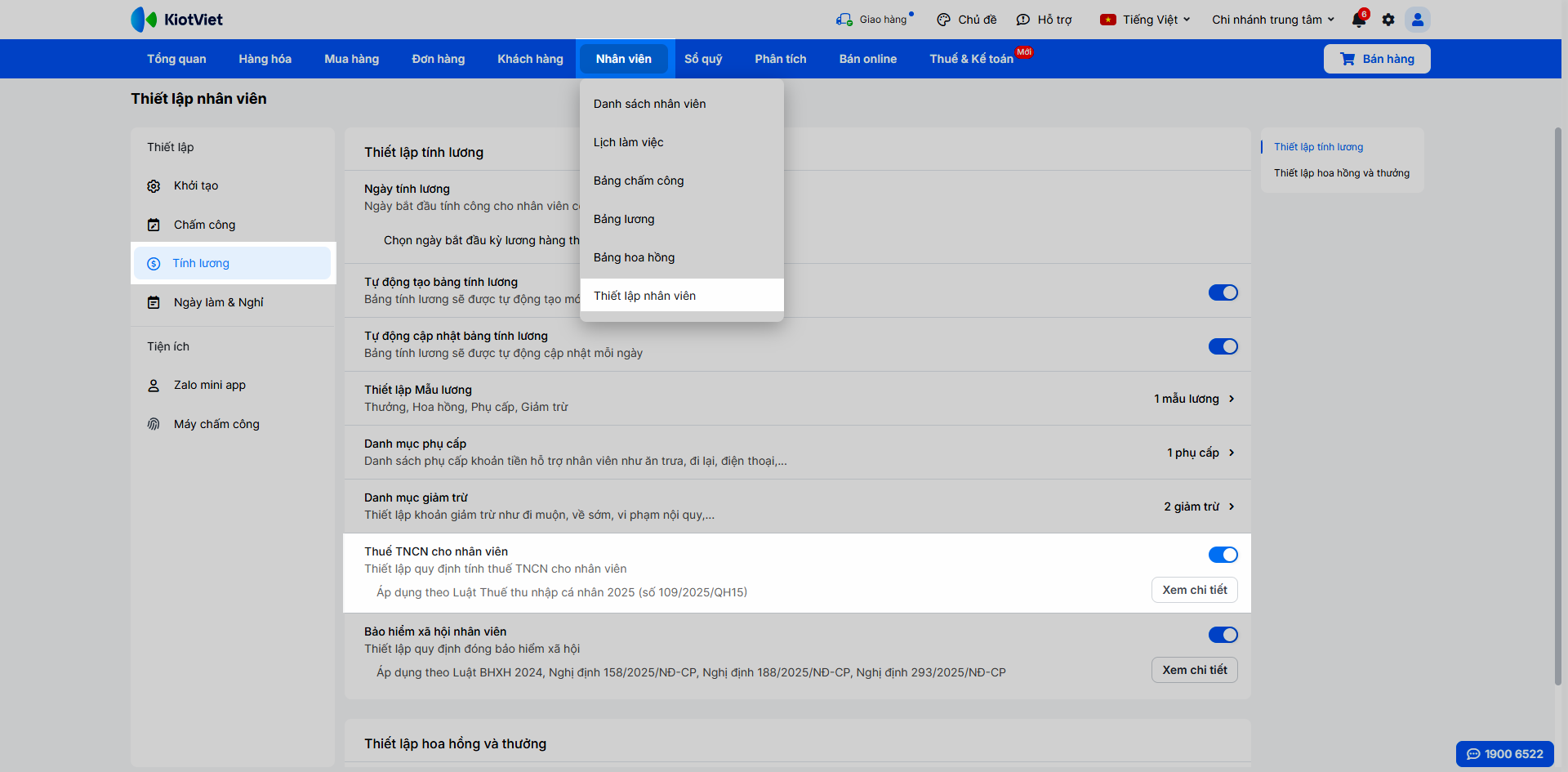
Task: Select Ngày làm & Nghỉ in sidebar
Action: 233,302
